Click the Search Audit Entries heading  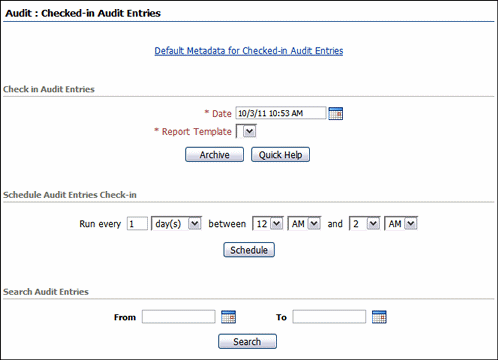click(x=46, y=292)
